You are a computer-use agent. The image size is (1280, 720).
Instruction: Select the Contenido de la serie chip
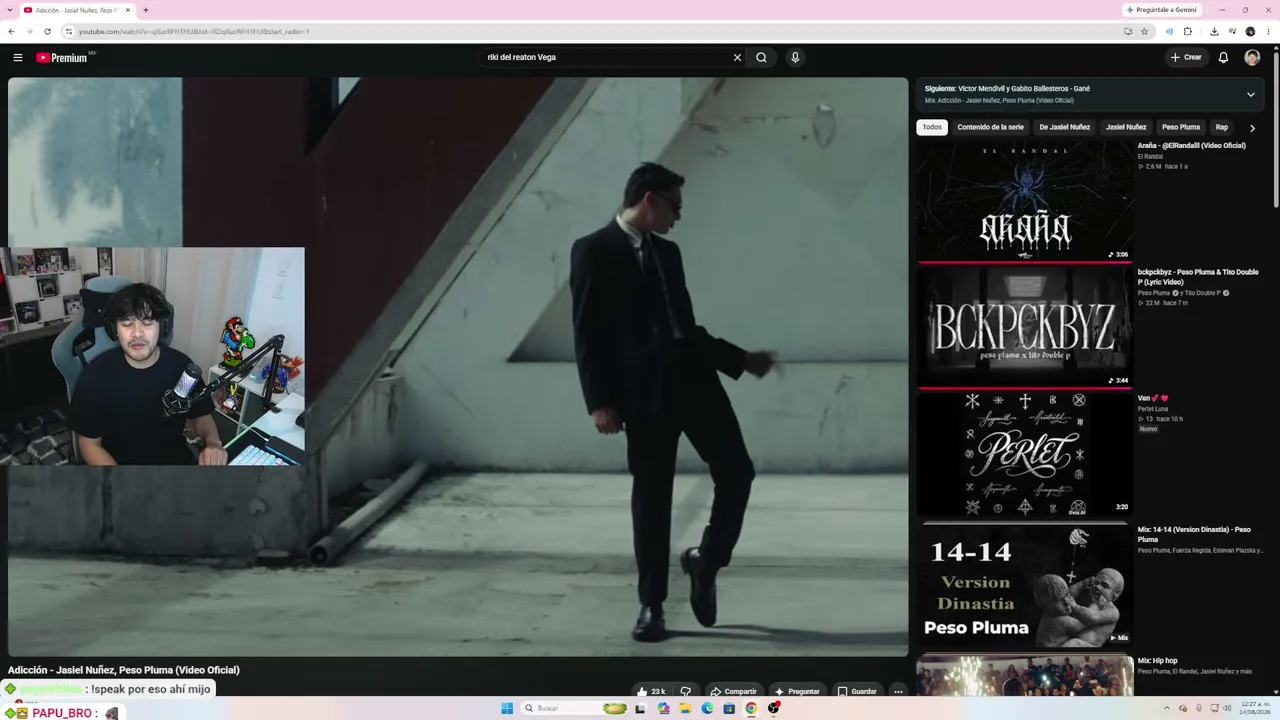[x=990, y=127]
